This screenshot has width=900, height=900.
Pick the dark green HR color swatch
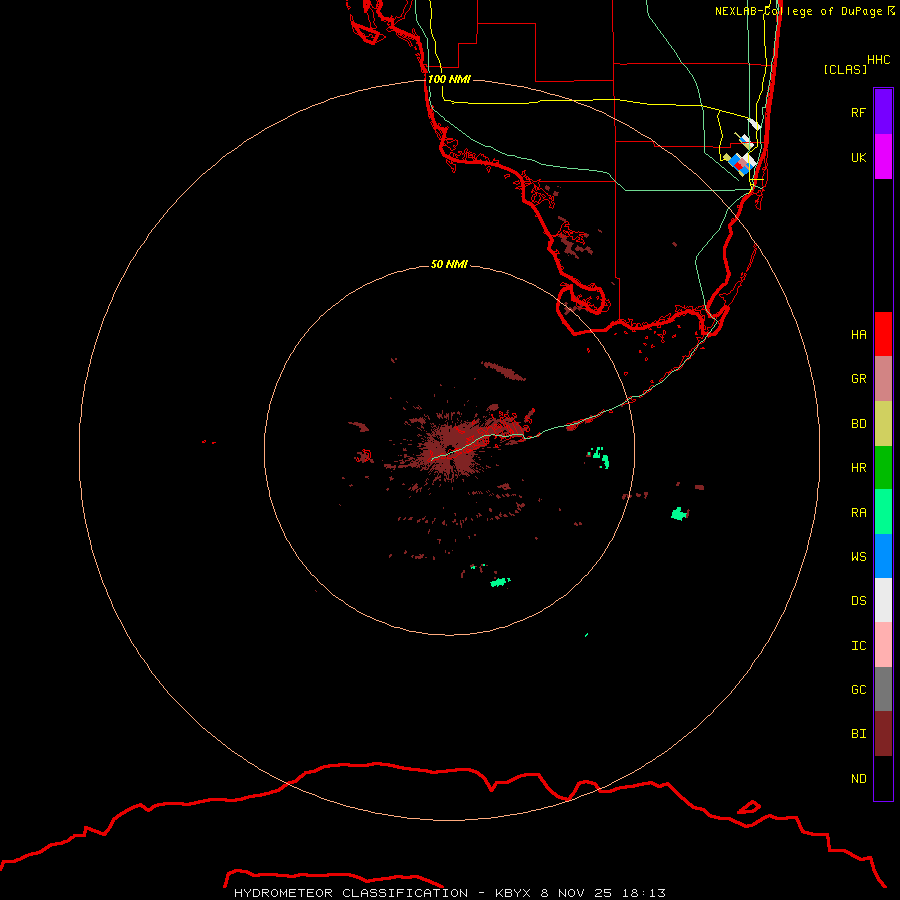(883, 468)
